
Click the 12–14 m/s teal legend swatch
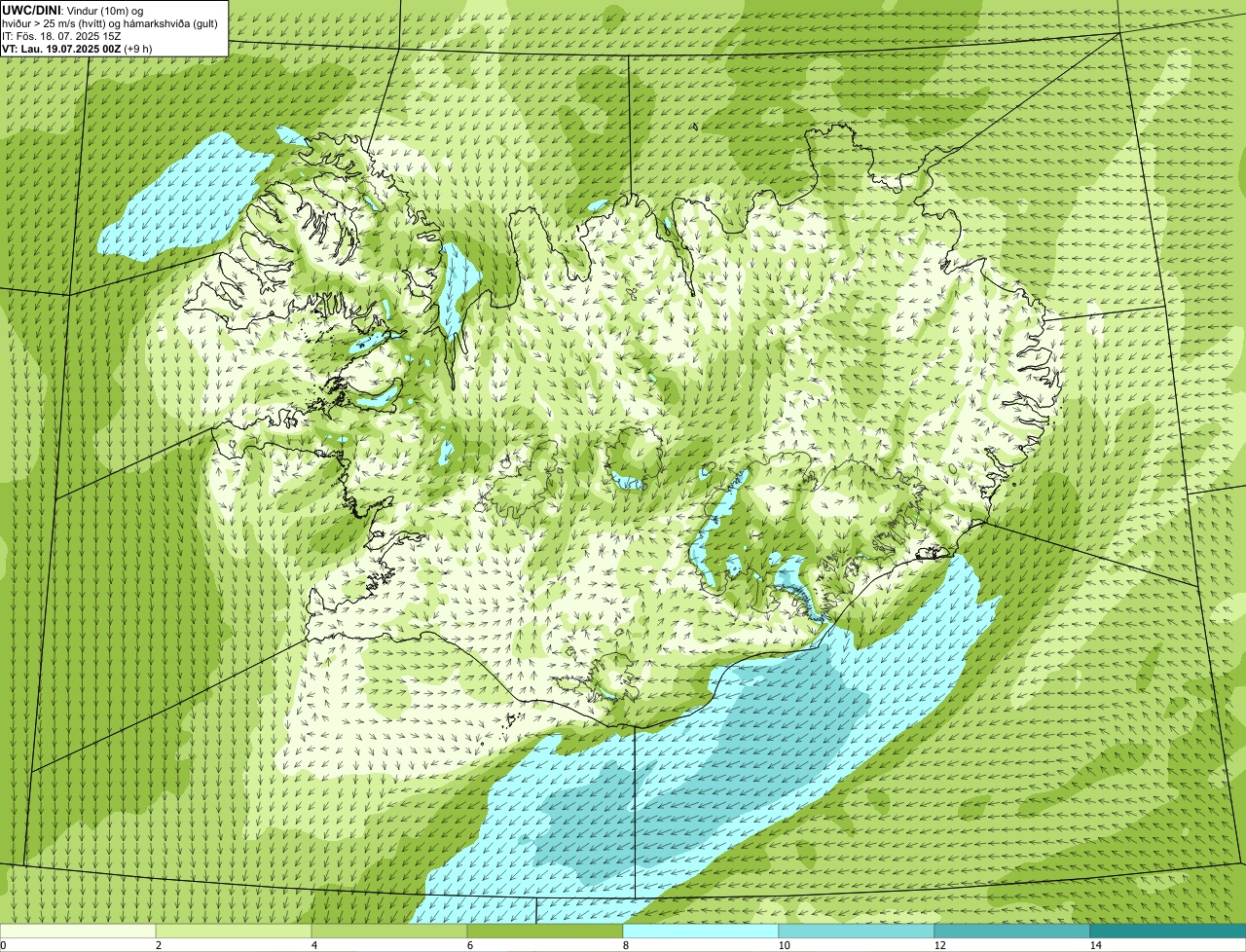tap(1012, 932)
